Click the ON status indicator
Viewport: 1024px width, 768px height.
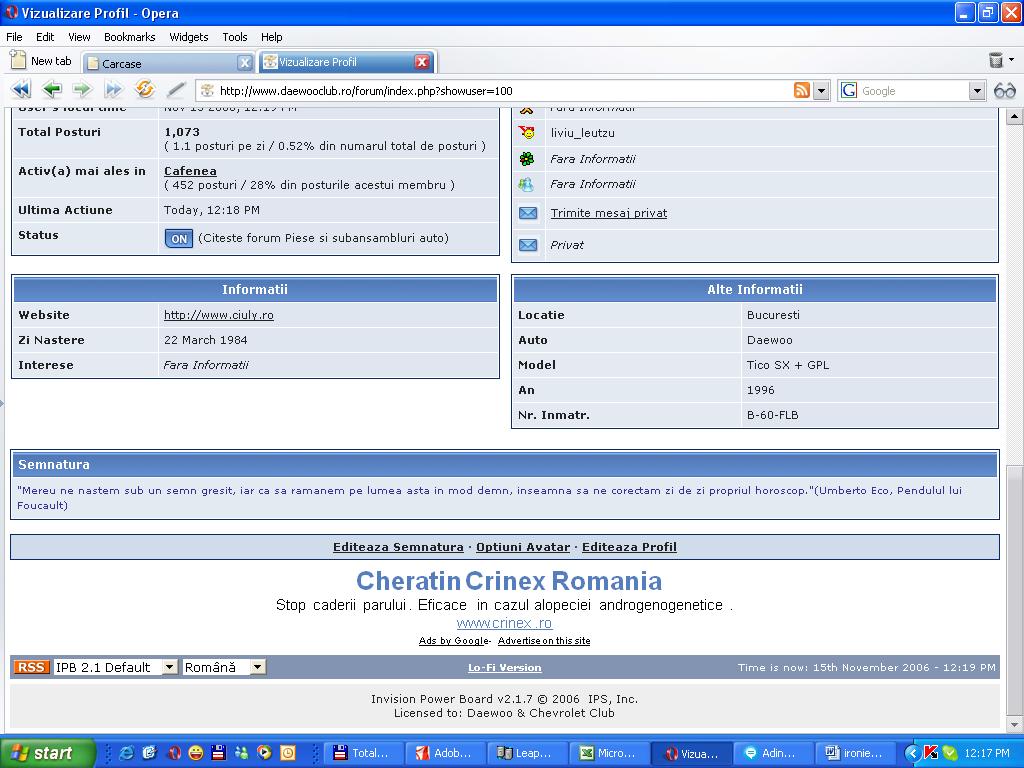tap(179, 239)
